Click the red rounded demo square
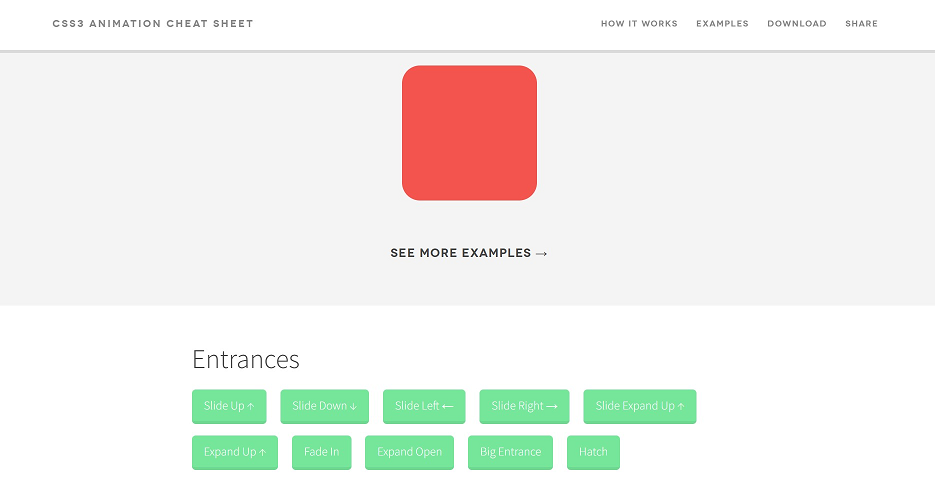The height and width of the screenshot is (482, 935). click(x=469, y=133)
